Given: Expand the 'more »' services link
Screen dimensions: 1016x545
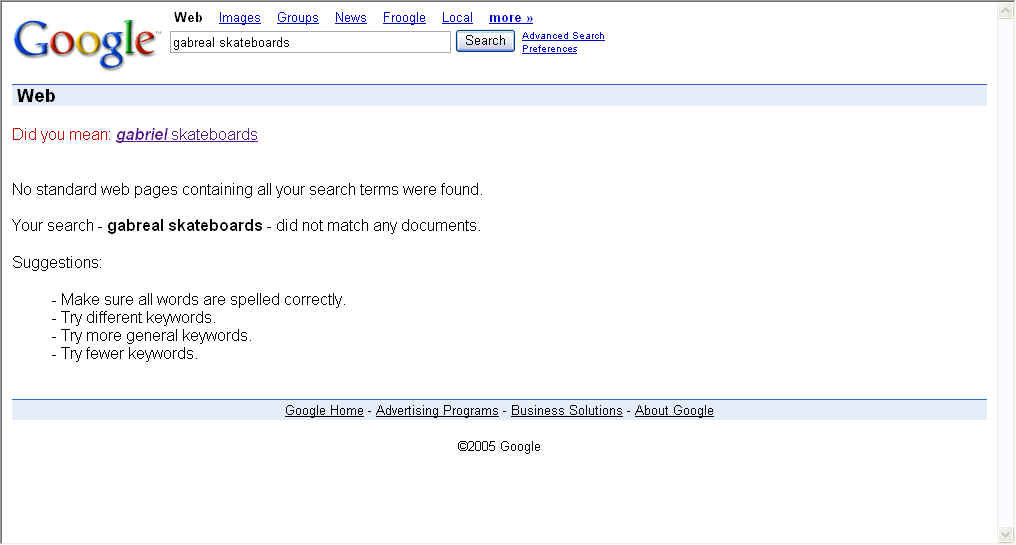Looking at the screenshot, I should tap(510, 18).
